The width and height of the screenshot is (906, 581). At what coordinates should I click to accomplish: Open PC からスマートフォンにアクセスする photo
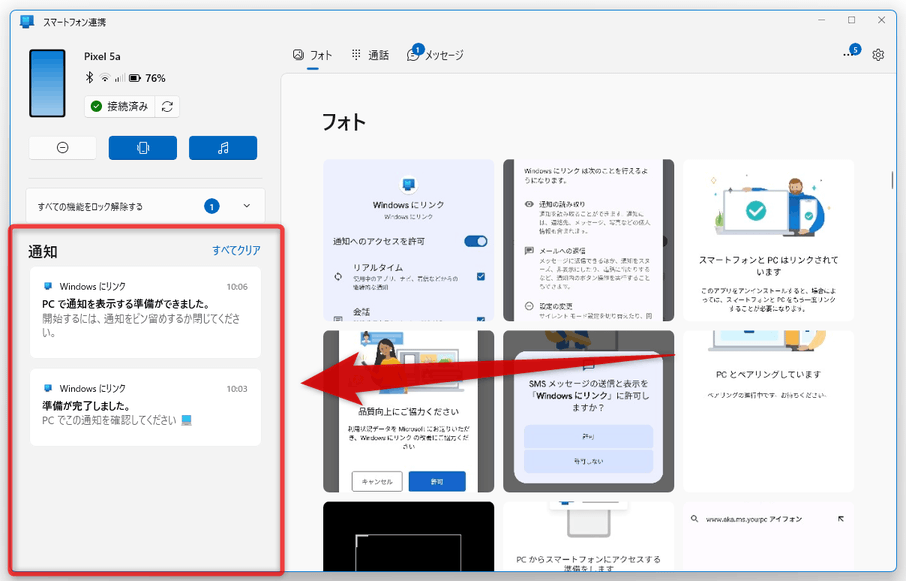tap(588, 536)
